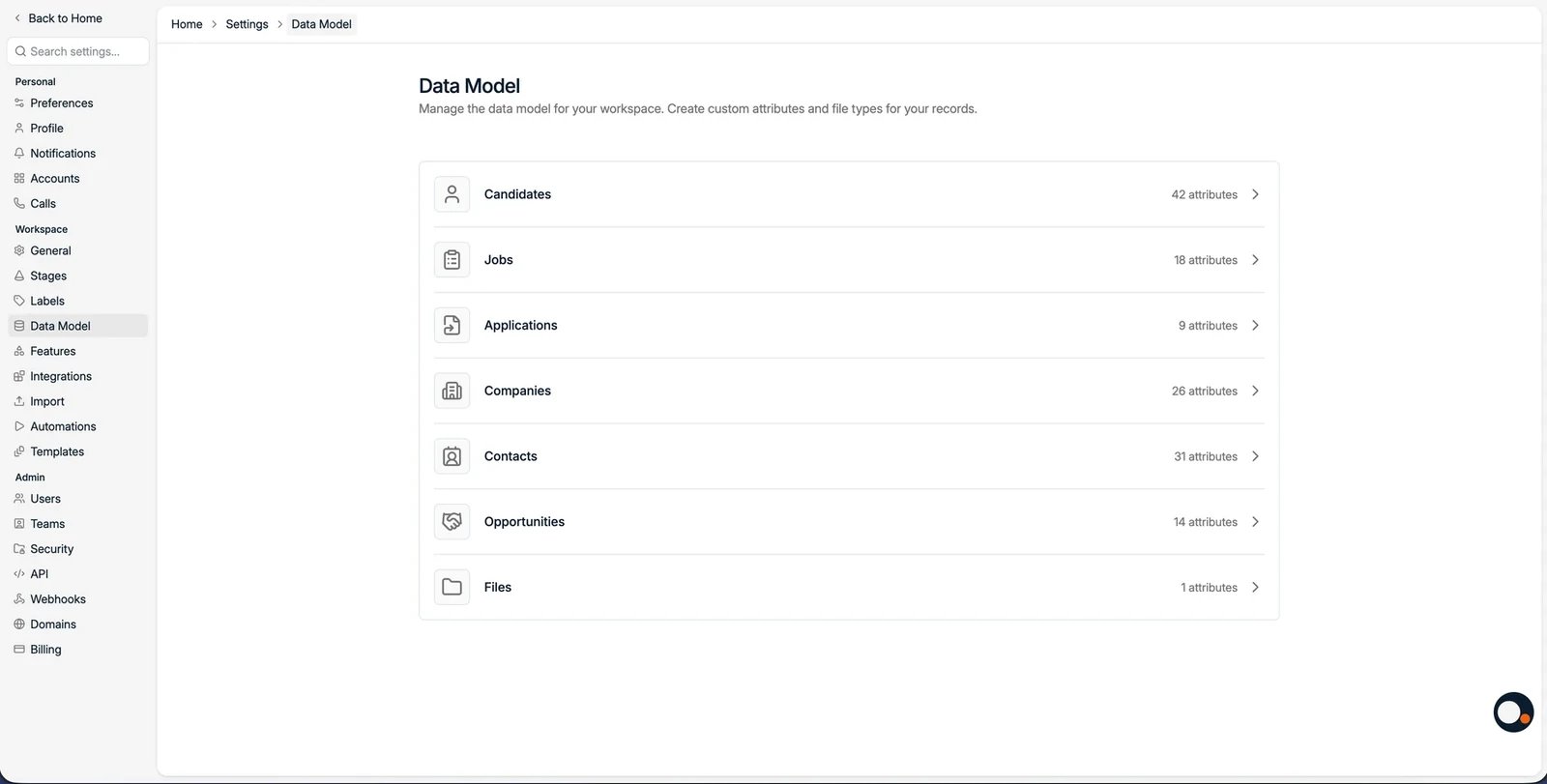Screen dimensions: 1547x784
Task: Expand Opportunities row chevron
Action: tap(1255, 522)
